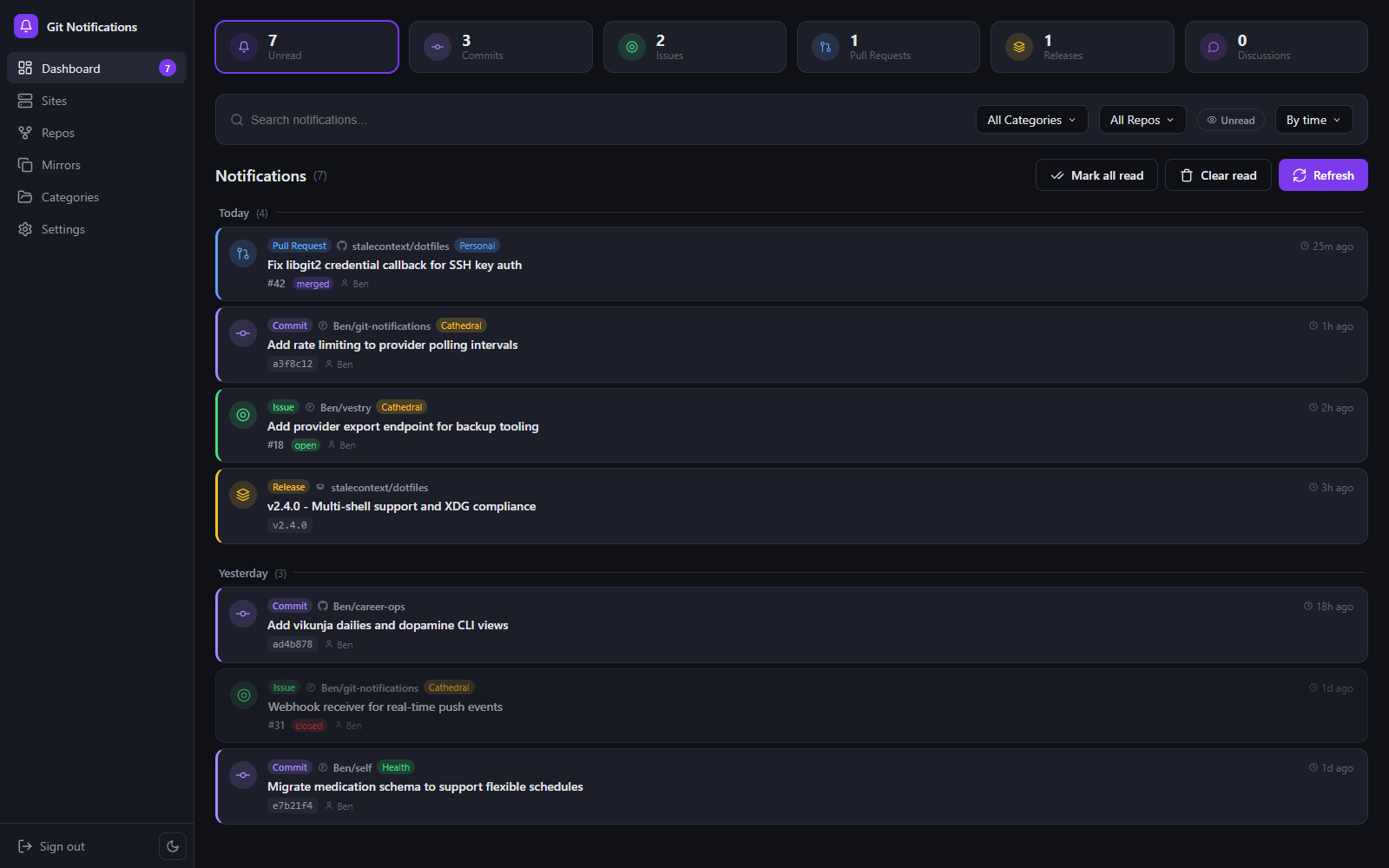Click the search magnifier icon
Image resolution: width=1389 pixels, height=868 pixels.
tap(237, 120)
